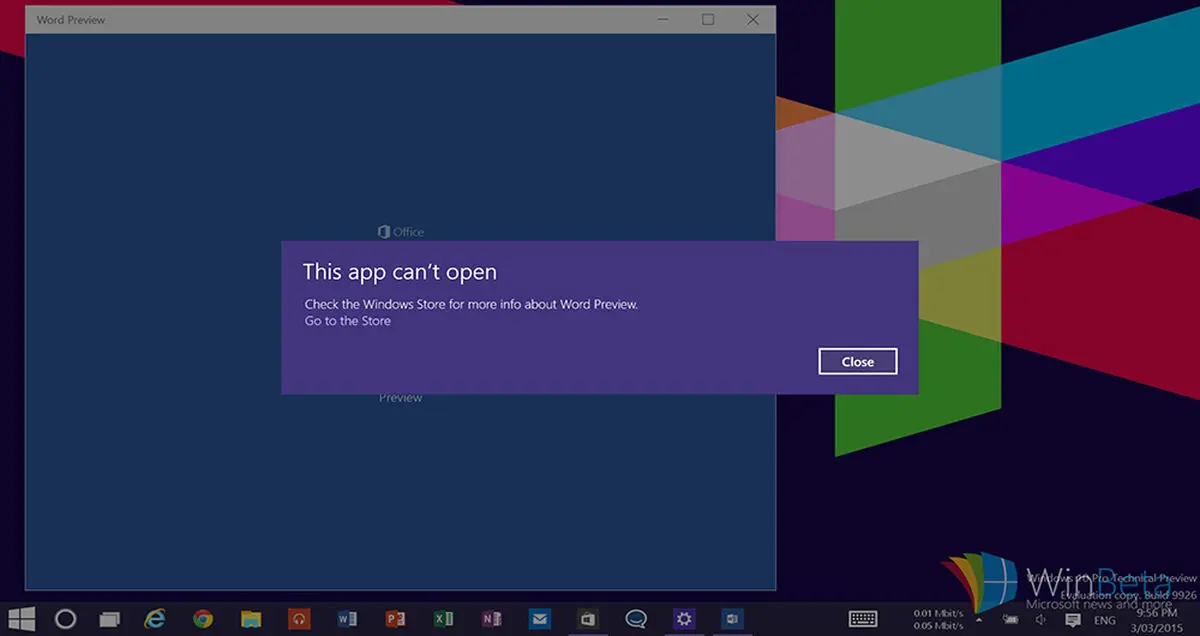Open File Explorer from taskbar
This screenshot has height=636, width=1200.
[250, 618]
